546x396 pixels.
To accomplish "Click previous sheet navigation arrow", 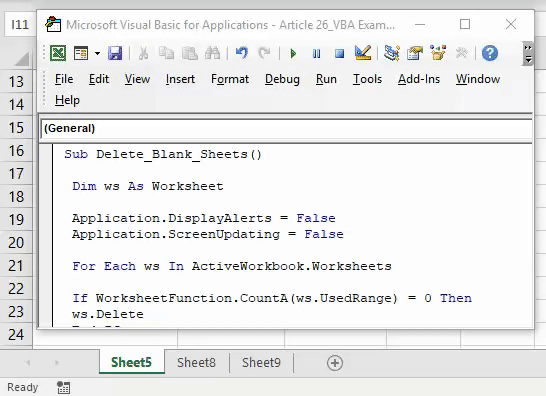I will pyautogui.click(x=27, y=363).
